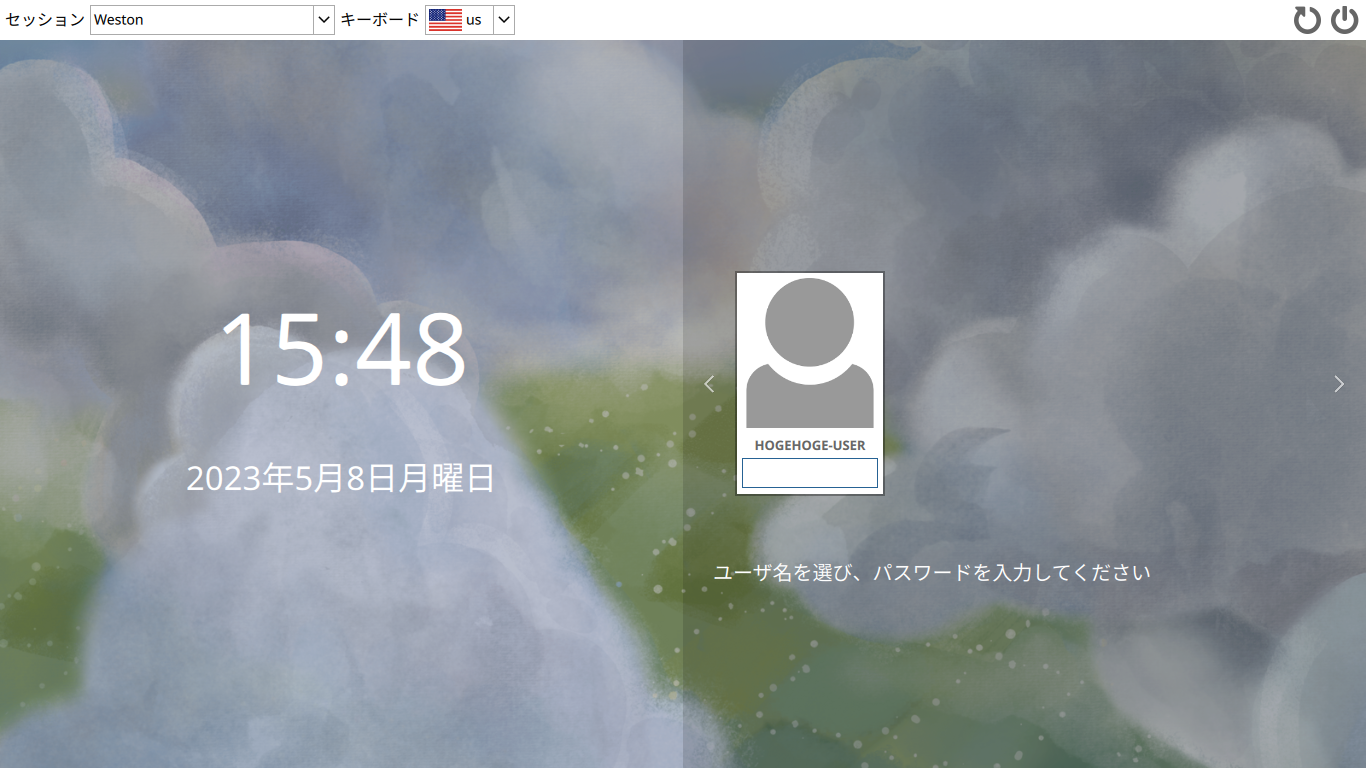Focus the password input field
Viewport: 1366px width, 768px height.
coord(810,473)
